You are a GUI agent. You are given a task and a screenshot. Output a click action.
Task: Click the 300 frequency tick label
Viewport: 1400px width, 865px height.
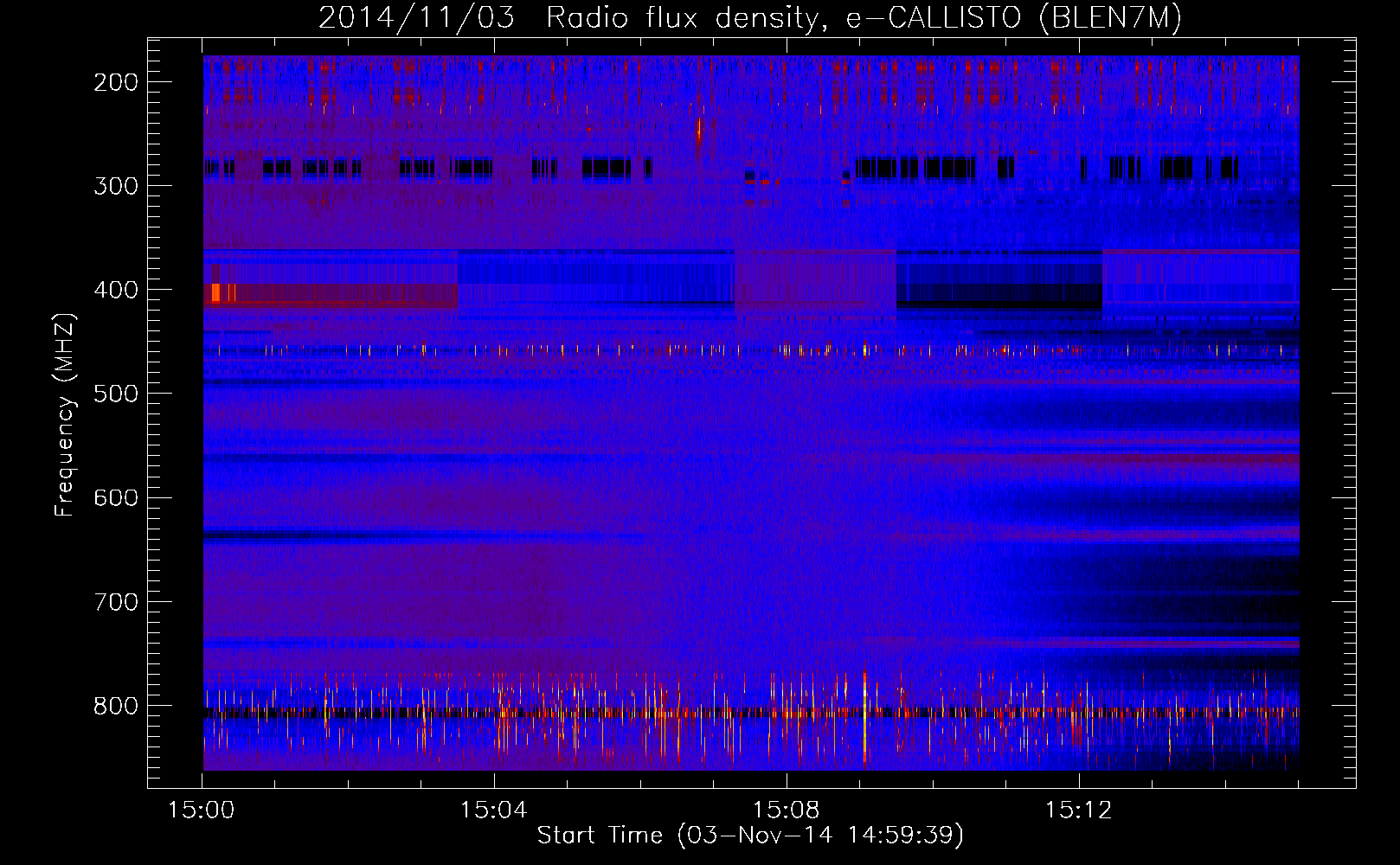point(116,186)
